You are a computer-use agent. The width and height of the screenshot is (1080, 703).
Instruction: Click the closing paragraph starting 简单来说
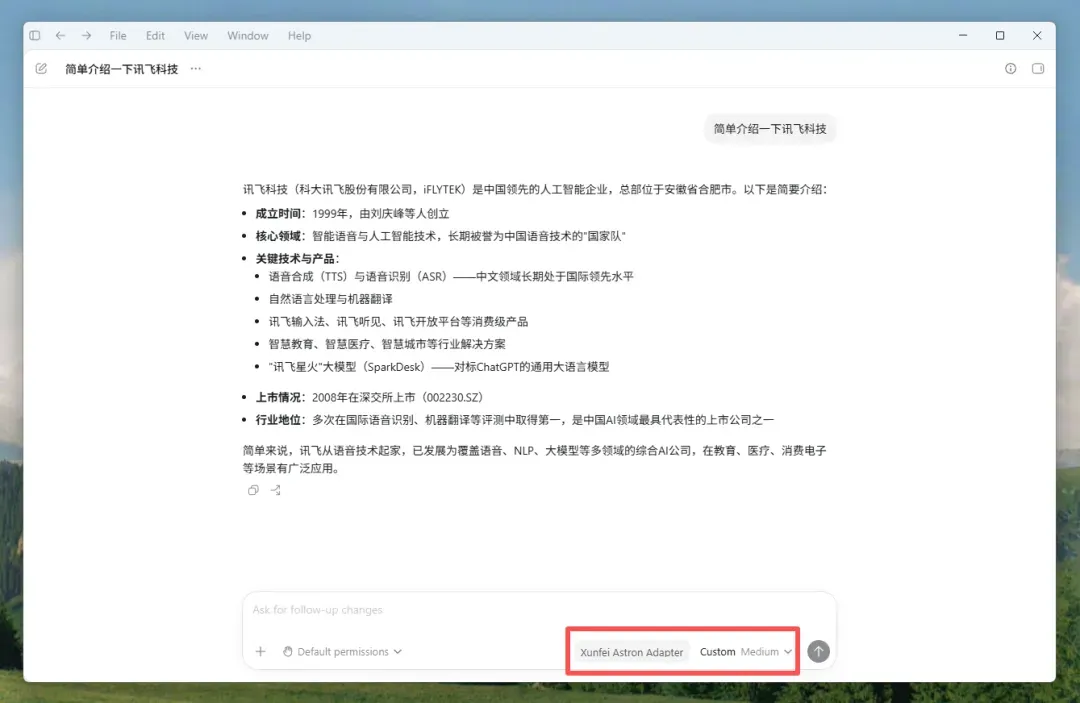pyautogui.click(x=534, y=459)
